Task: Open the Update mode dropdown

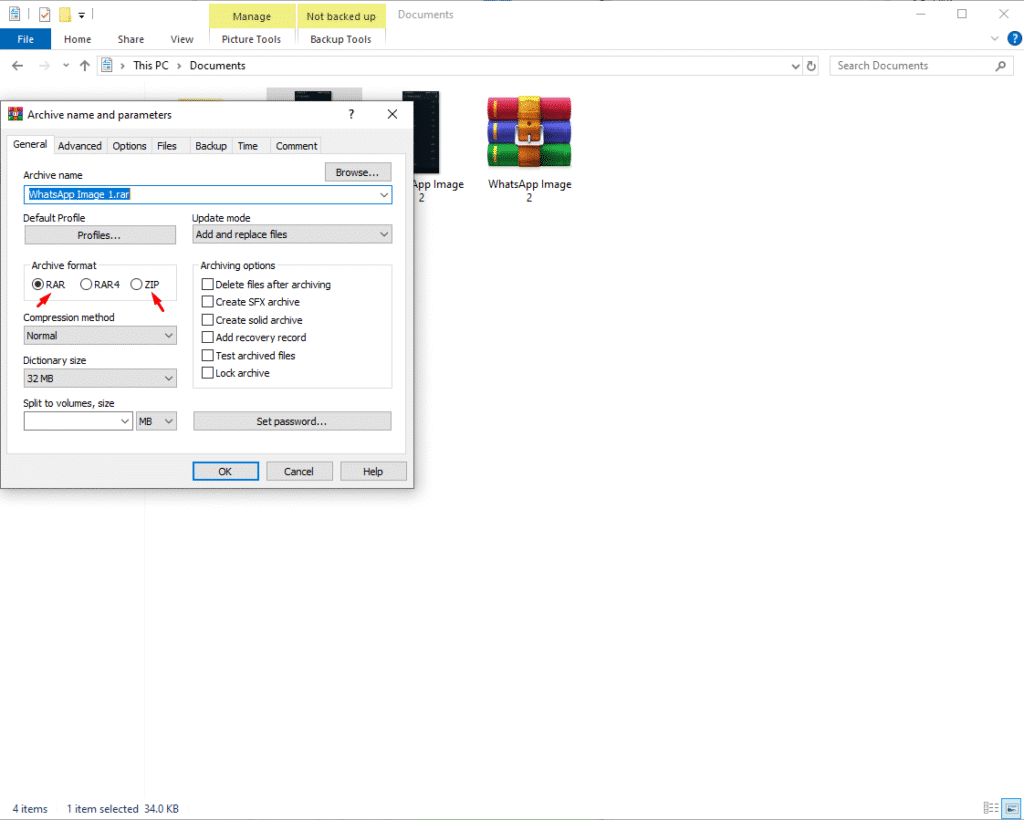Action: [x=292, y=234]
